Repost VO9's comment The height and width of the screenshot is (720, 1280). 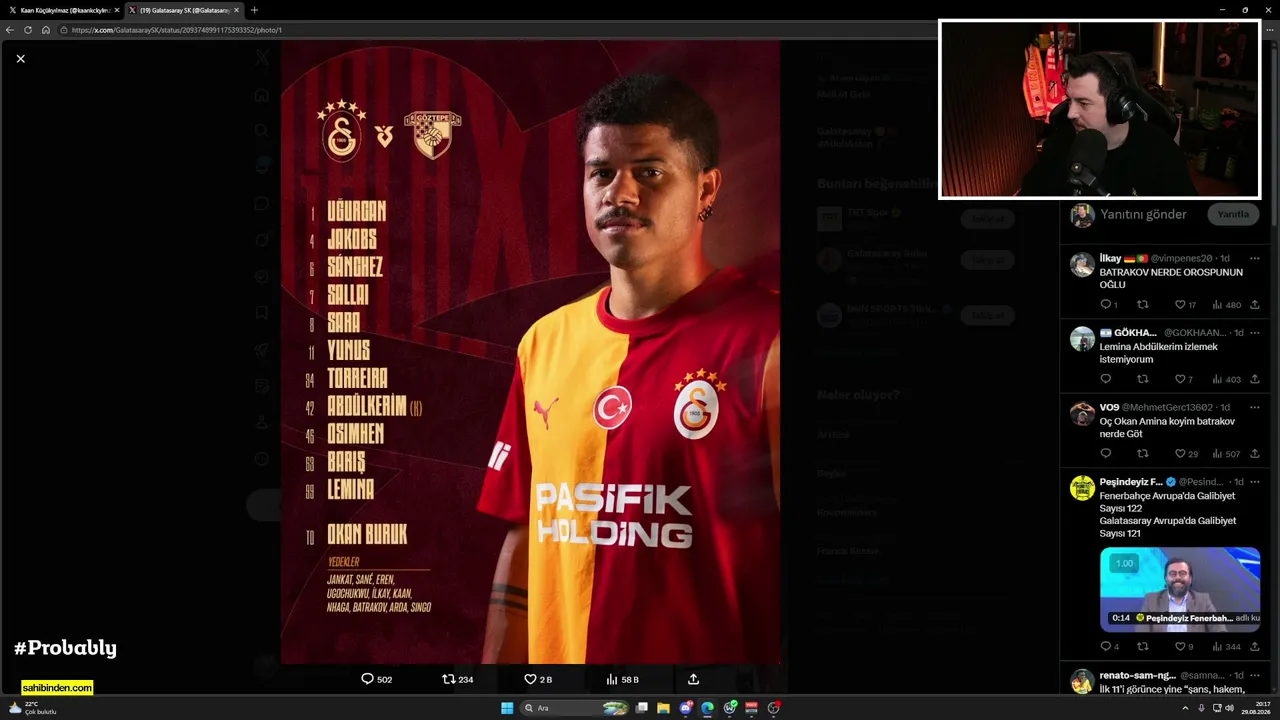pos(1143,454)
